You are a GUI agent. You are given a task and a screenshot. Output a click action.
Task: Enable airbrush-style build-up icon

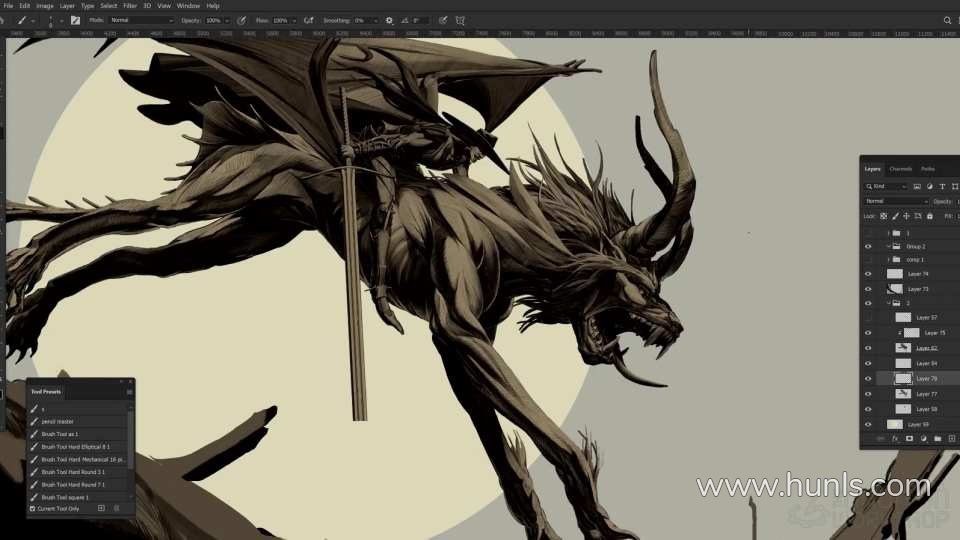point(308,20)
